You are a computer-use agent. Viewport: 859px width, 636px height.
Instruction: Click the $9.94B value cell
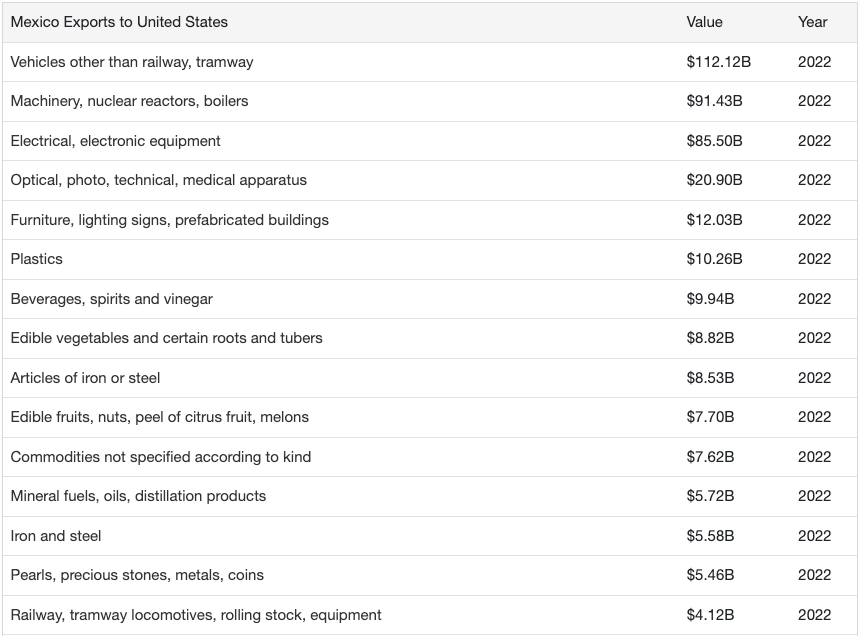710,299
